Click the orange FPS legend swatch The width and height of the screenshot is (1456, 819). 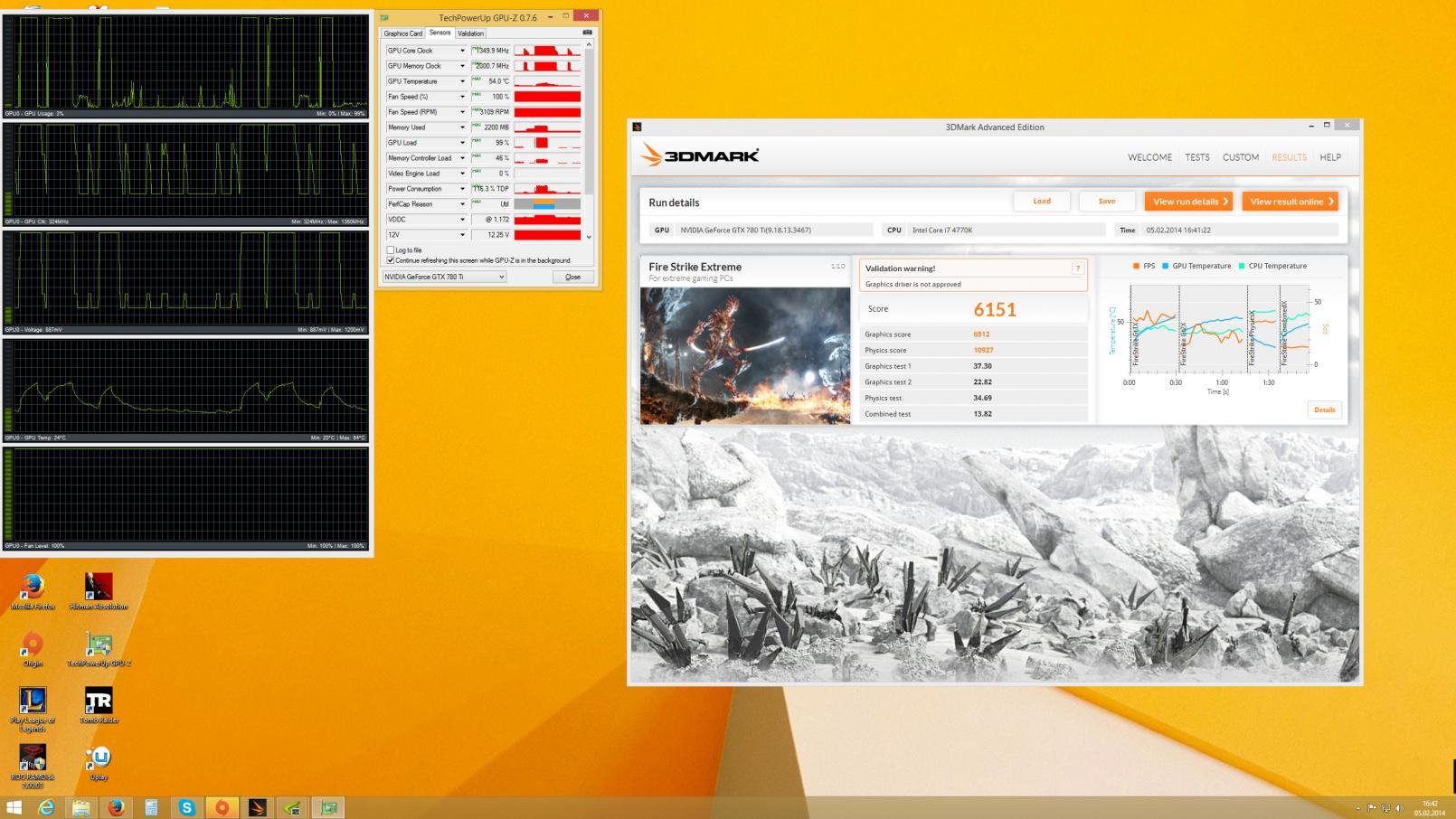[1136, 266]
